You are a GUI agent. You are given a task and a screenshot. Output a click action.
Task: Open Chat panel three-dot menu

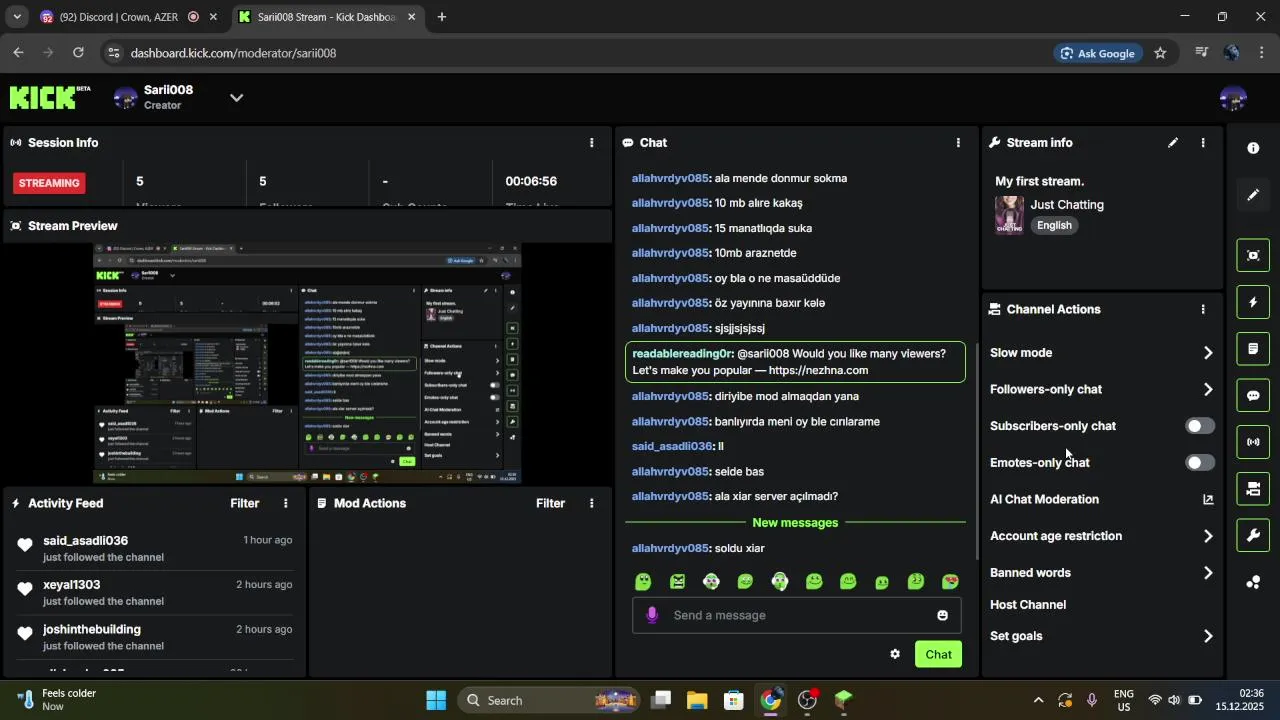958,143
